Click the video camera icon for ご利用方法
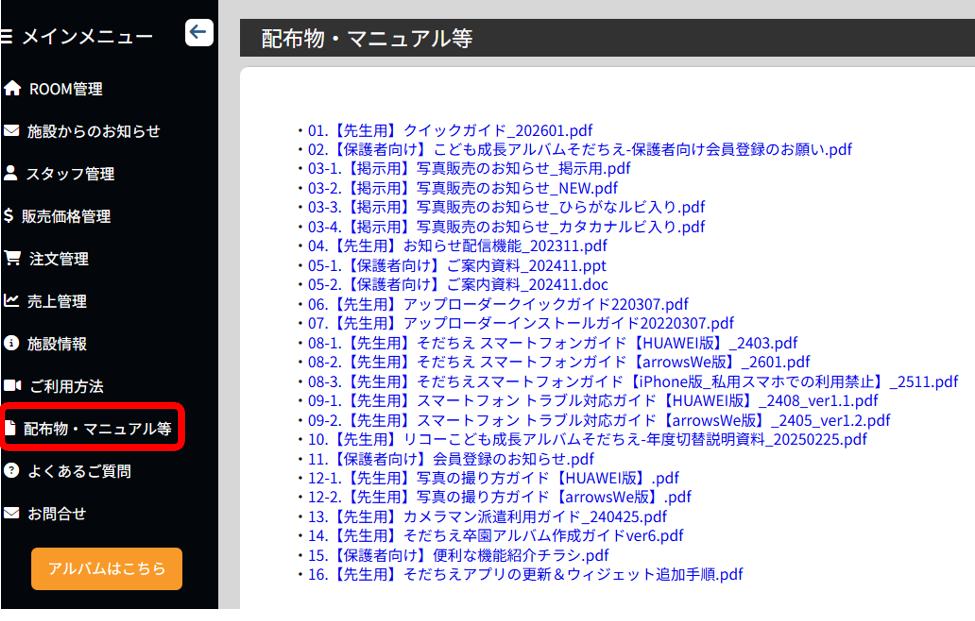Screen dimensions: 975x621 [x=12, y=386]
